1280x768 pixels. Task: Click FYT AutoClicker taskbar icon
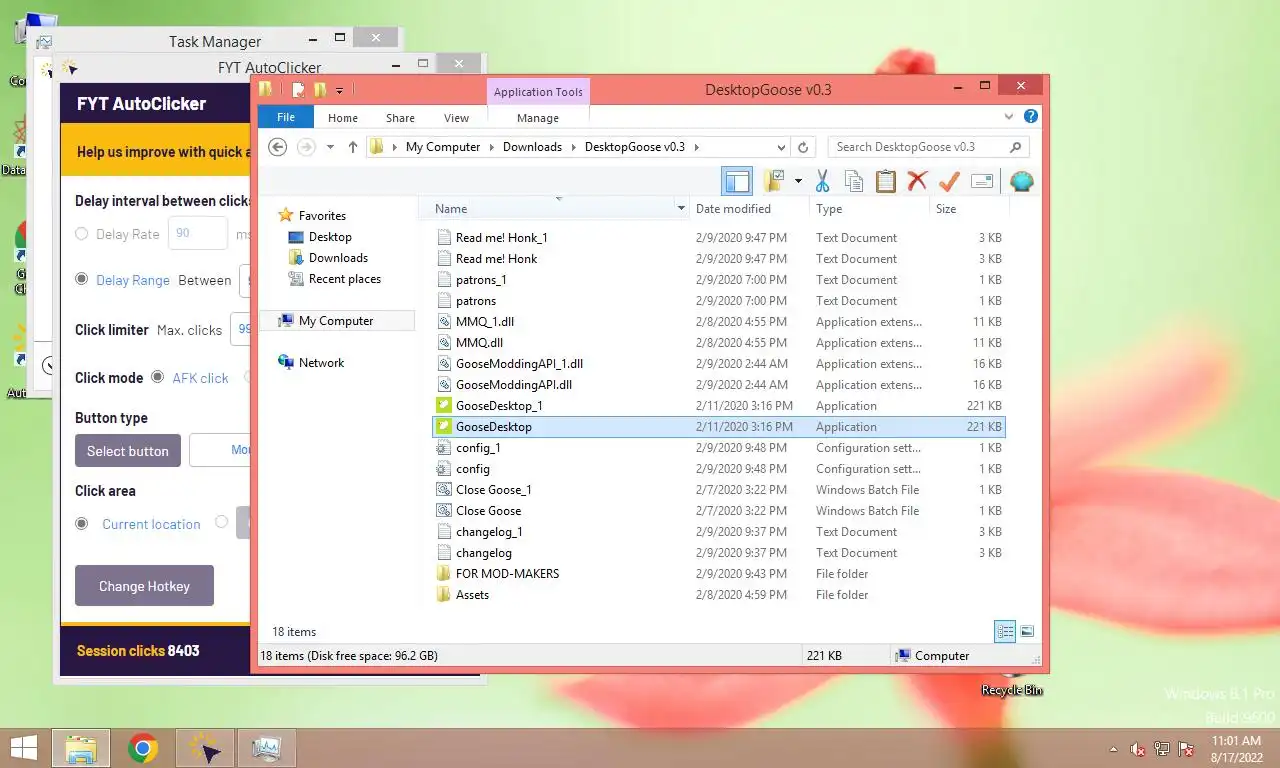point(205,748)
